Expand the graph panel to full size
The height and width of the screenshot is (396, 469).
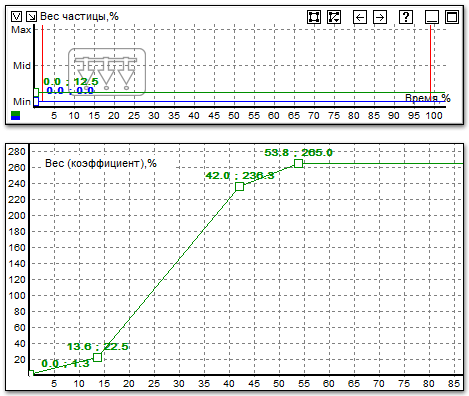pos(452,17)
